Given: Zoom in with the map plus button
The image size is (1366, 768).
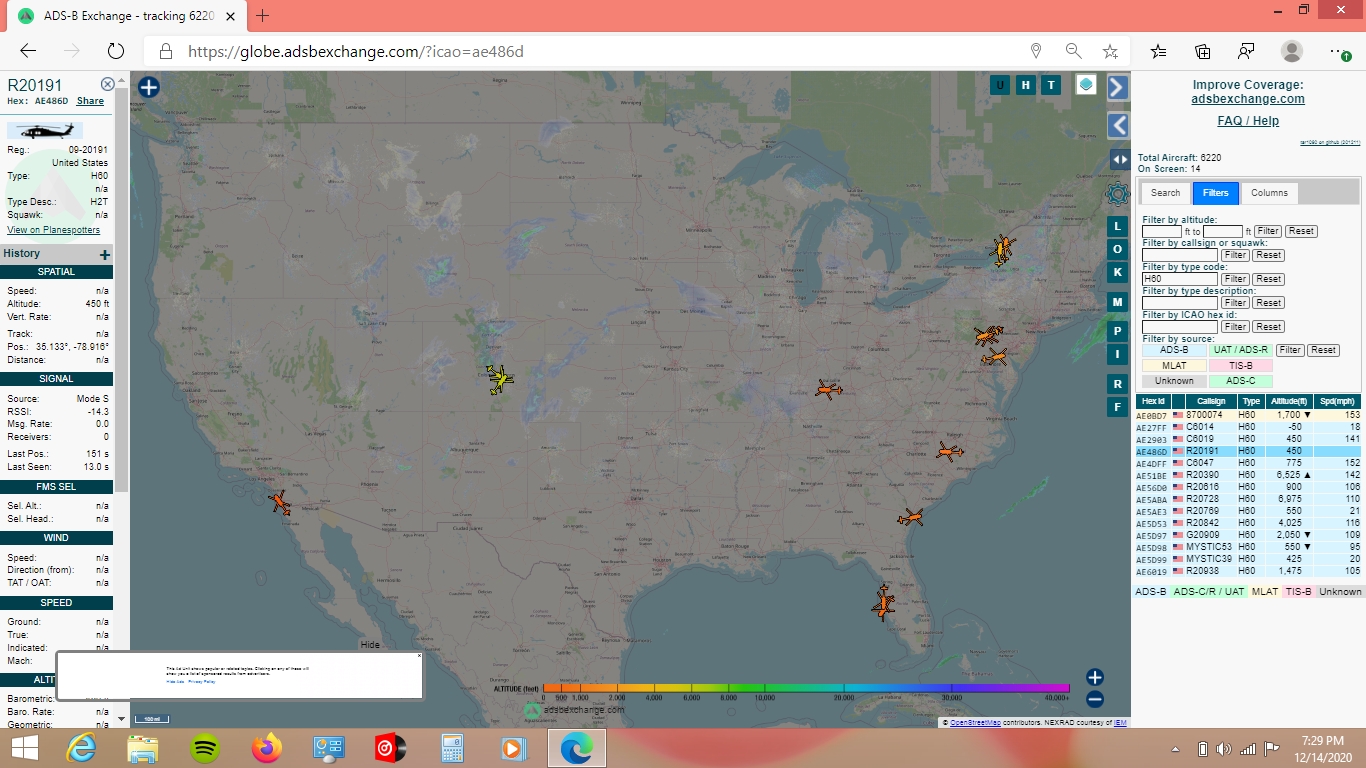Looking at the screenshot, I should click(1095, 678).
